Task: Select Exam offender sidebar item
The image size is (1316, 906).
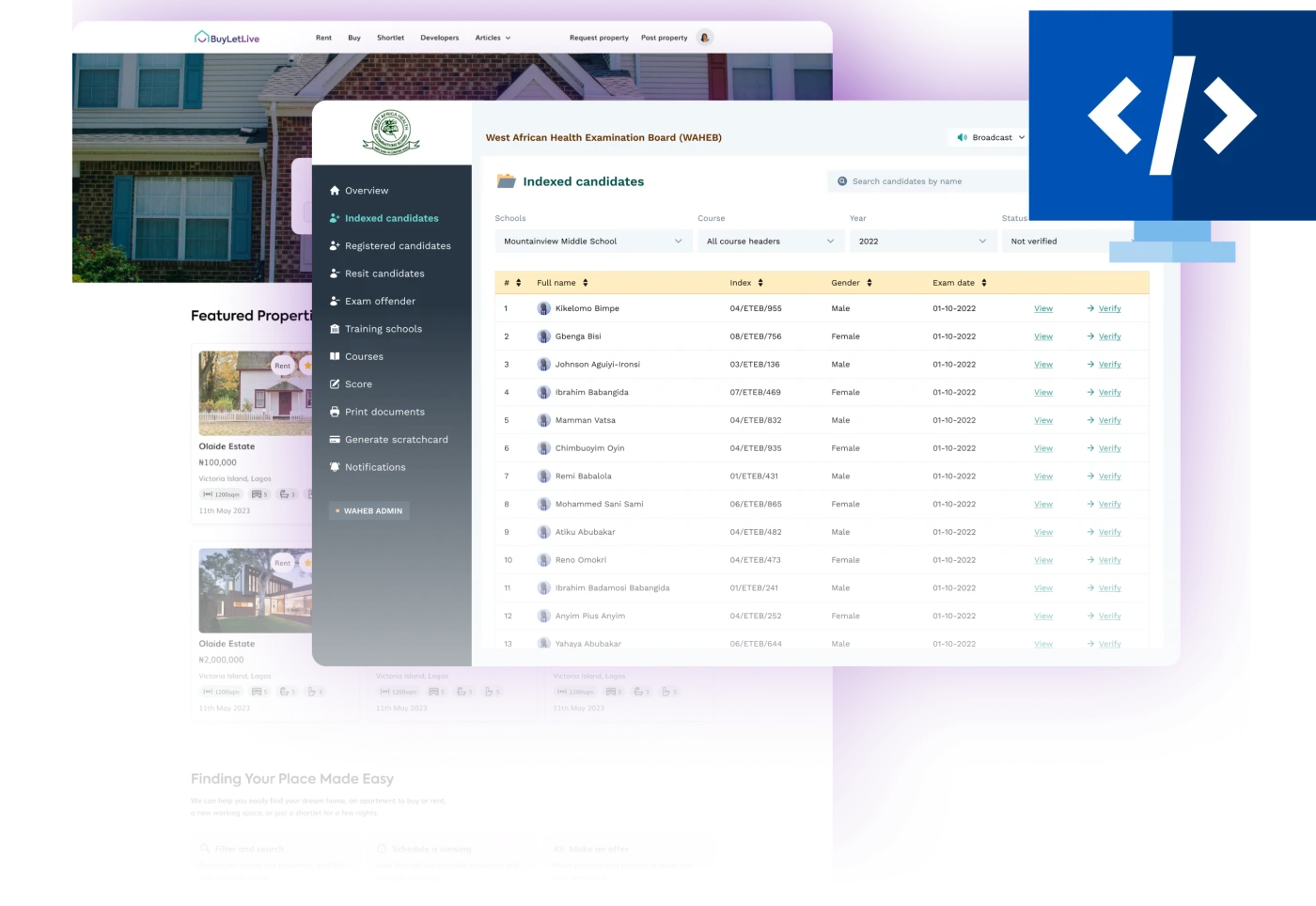Action: [380, 302]
